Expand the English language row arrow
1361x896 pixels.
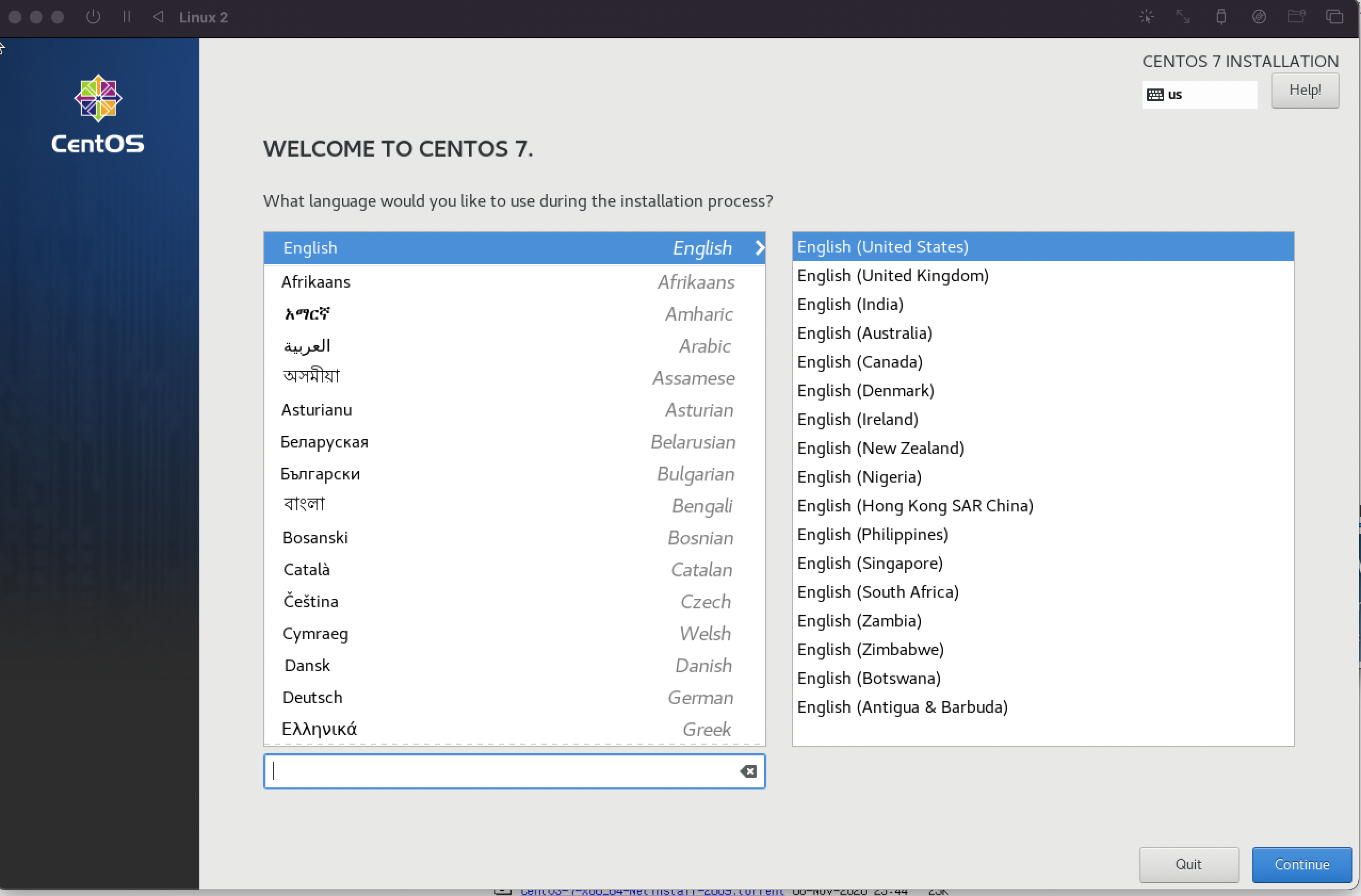(759, 248)
